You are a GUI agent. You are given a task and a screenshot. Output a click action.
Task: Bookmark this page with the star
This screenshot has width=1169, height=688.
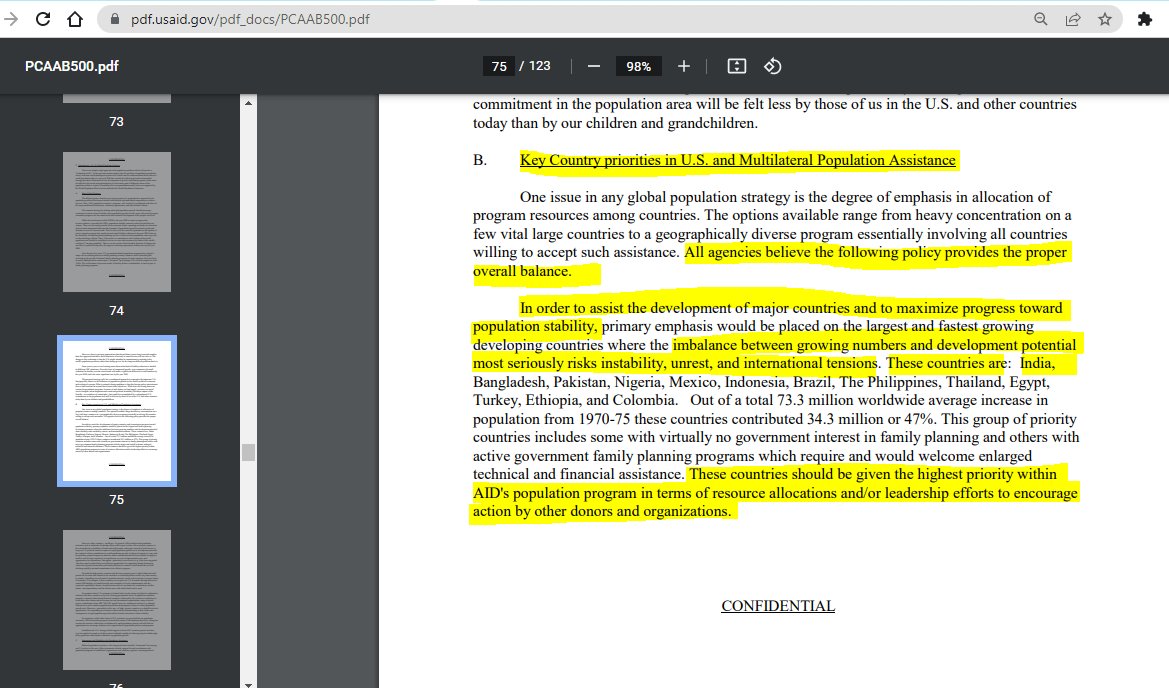click(1105, 19)
